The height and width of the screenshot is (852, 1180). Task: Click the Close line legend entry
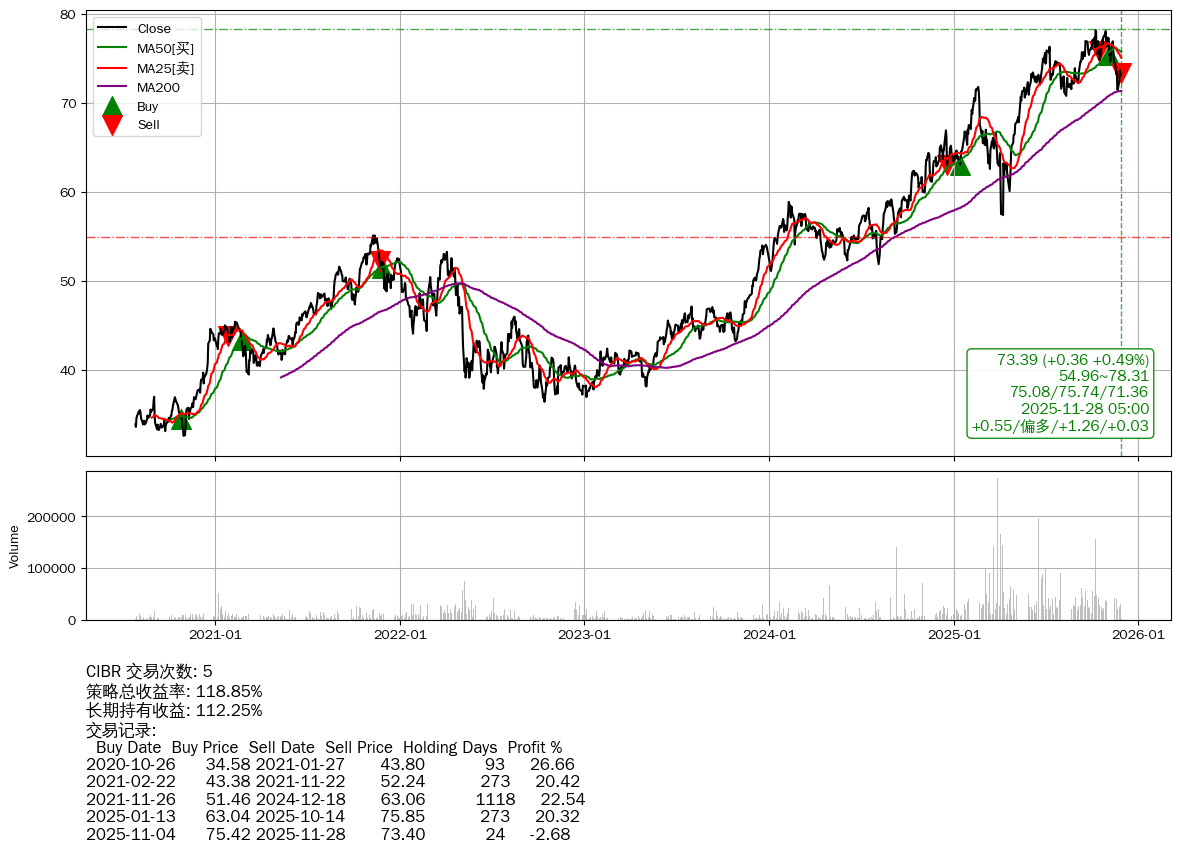[154, 29]
